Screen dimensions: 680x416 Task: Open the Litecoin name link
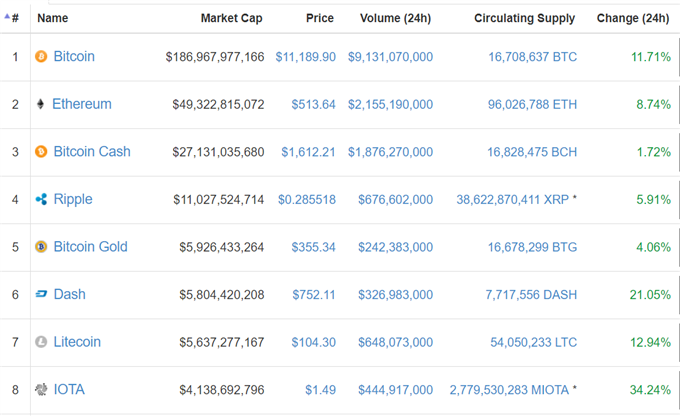(x=77, y=342)
